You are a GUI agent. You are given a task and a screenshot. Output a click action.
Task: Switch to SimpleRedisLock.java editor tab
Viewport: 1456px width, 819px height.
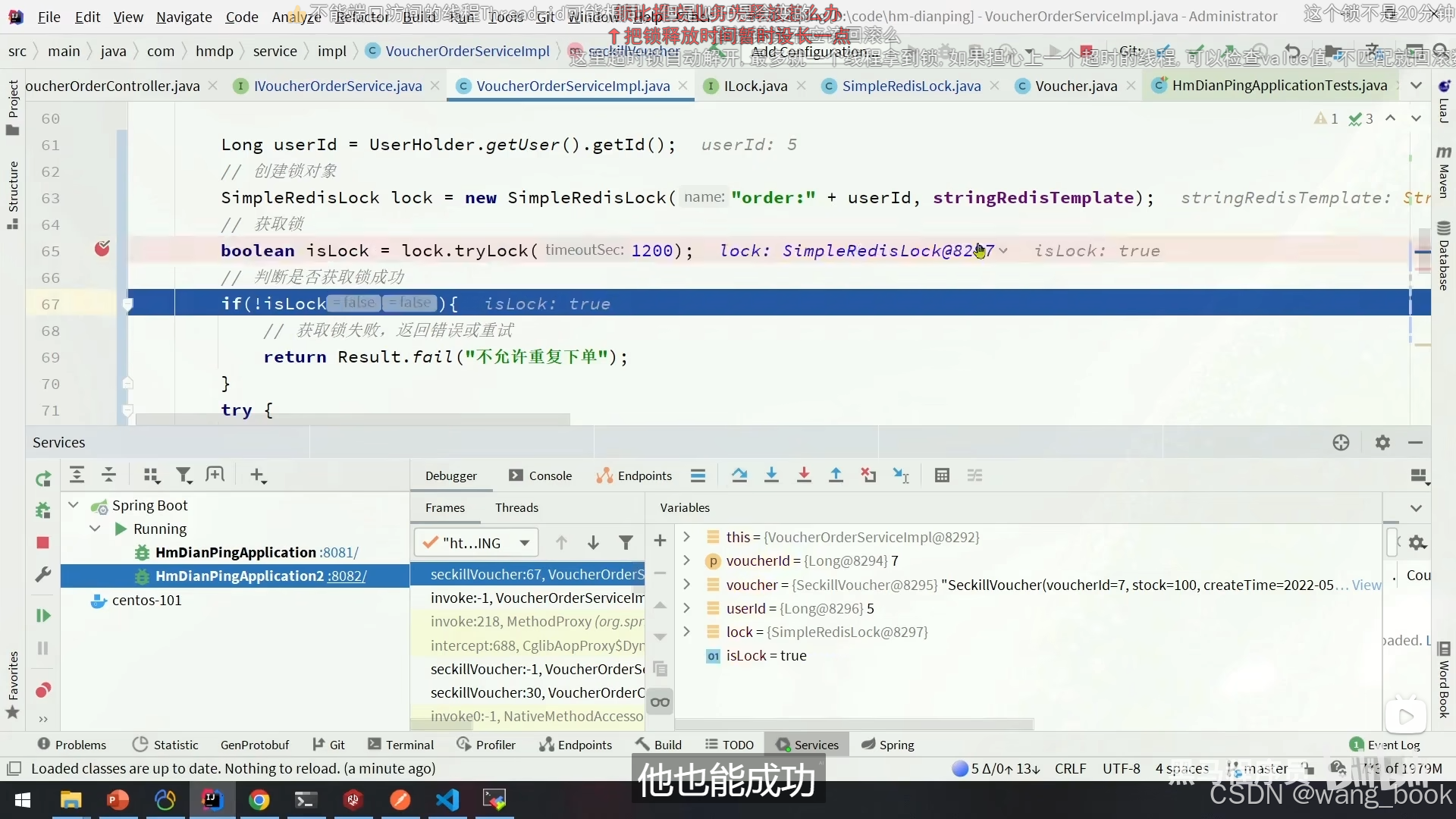pyautogui.click(x=911, y=86)
